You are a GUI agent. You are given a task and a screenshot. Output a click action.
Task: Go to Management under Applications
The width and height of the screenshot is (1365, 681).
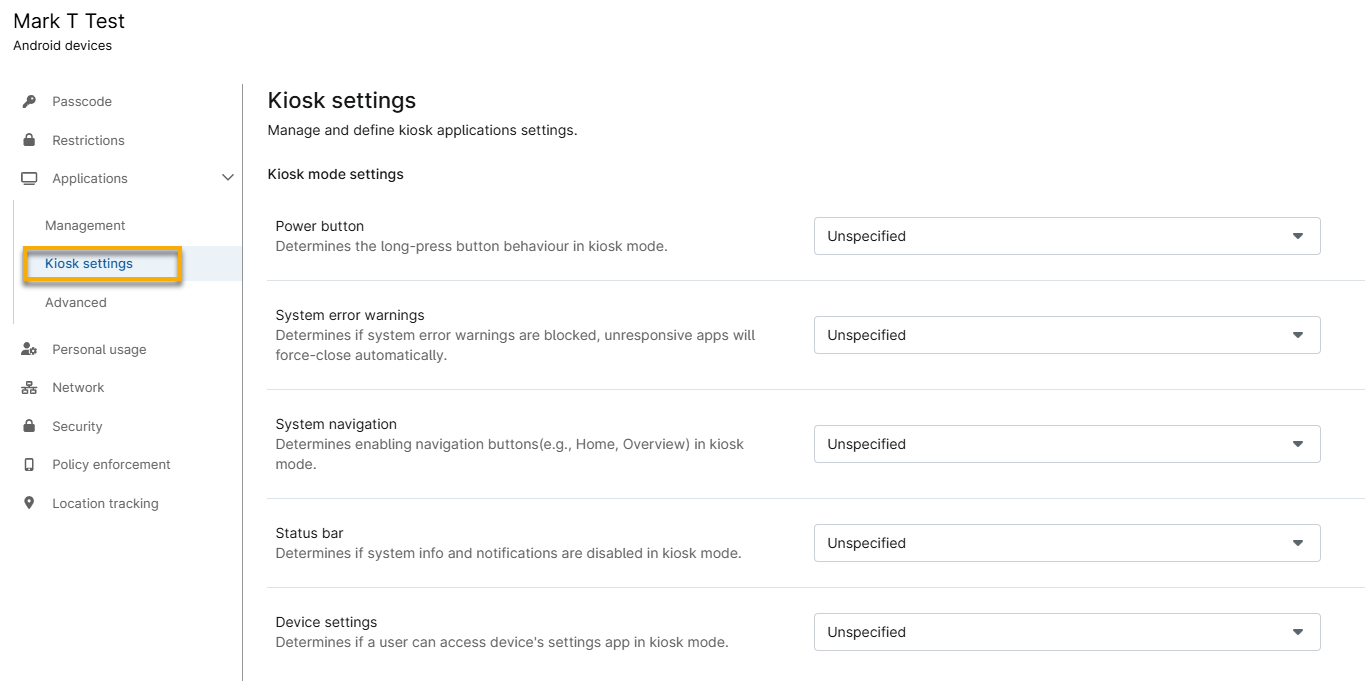coord(85,225)
